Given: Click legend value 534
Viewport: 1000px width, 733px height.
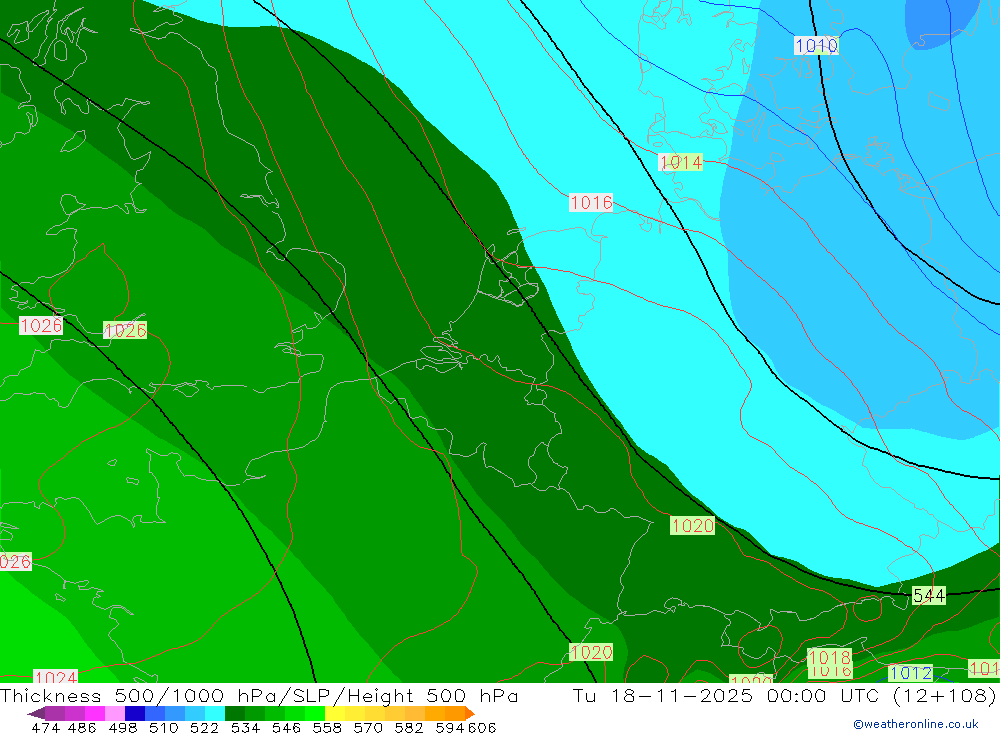Looking at the screenshot, I should point(245,727).
